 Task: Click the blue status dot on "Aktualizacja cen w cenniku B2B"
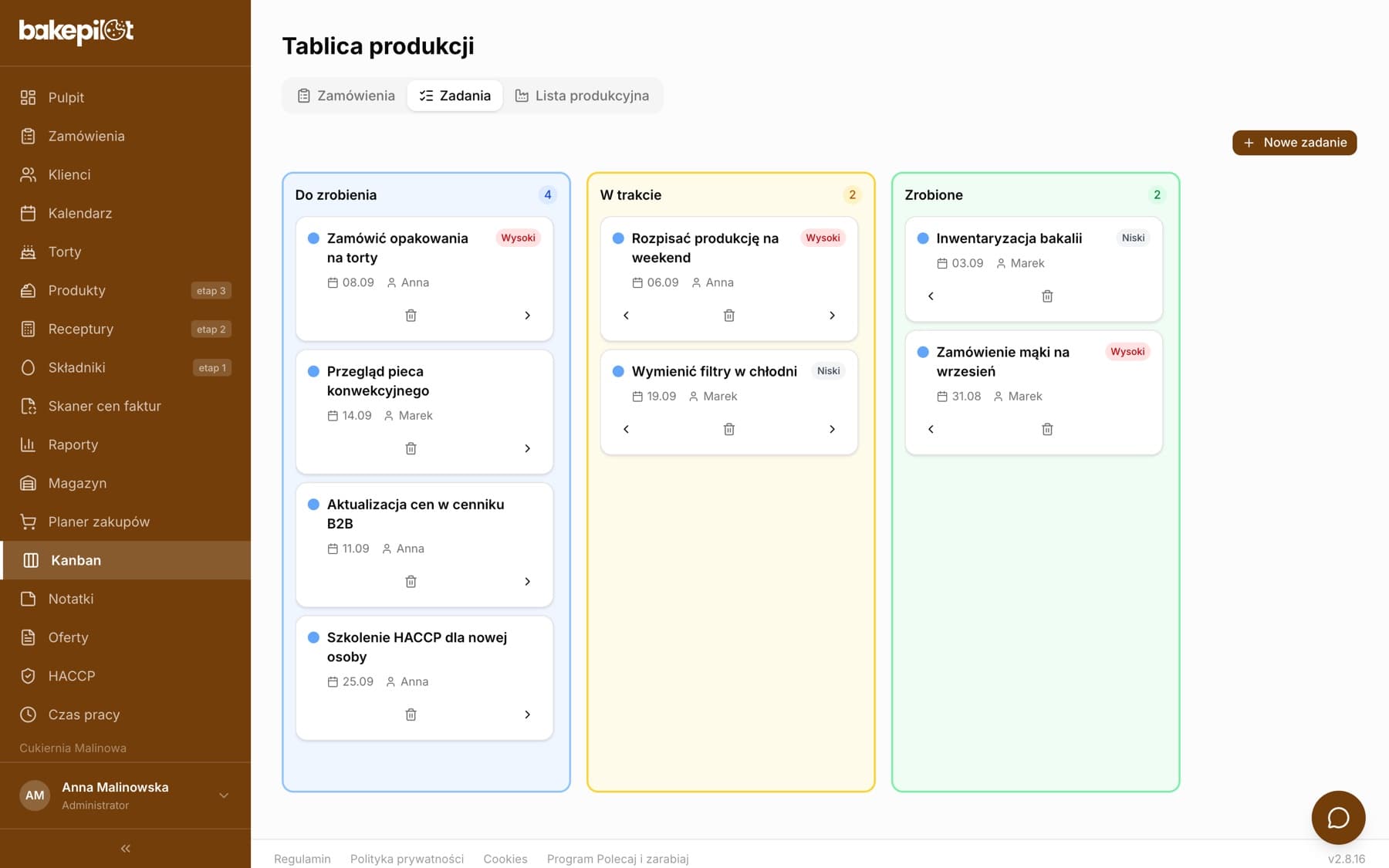pyautogui.click(x=313, y=505)
